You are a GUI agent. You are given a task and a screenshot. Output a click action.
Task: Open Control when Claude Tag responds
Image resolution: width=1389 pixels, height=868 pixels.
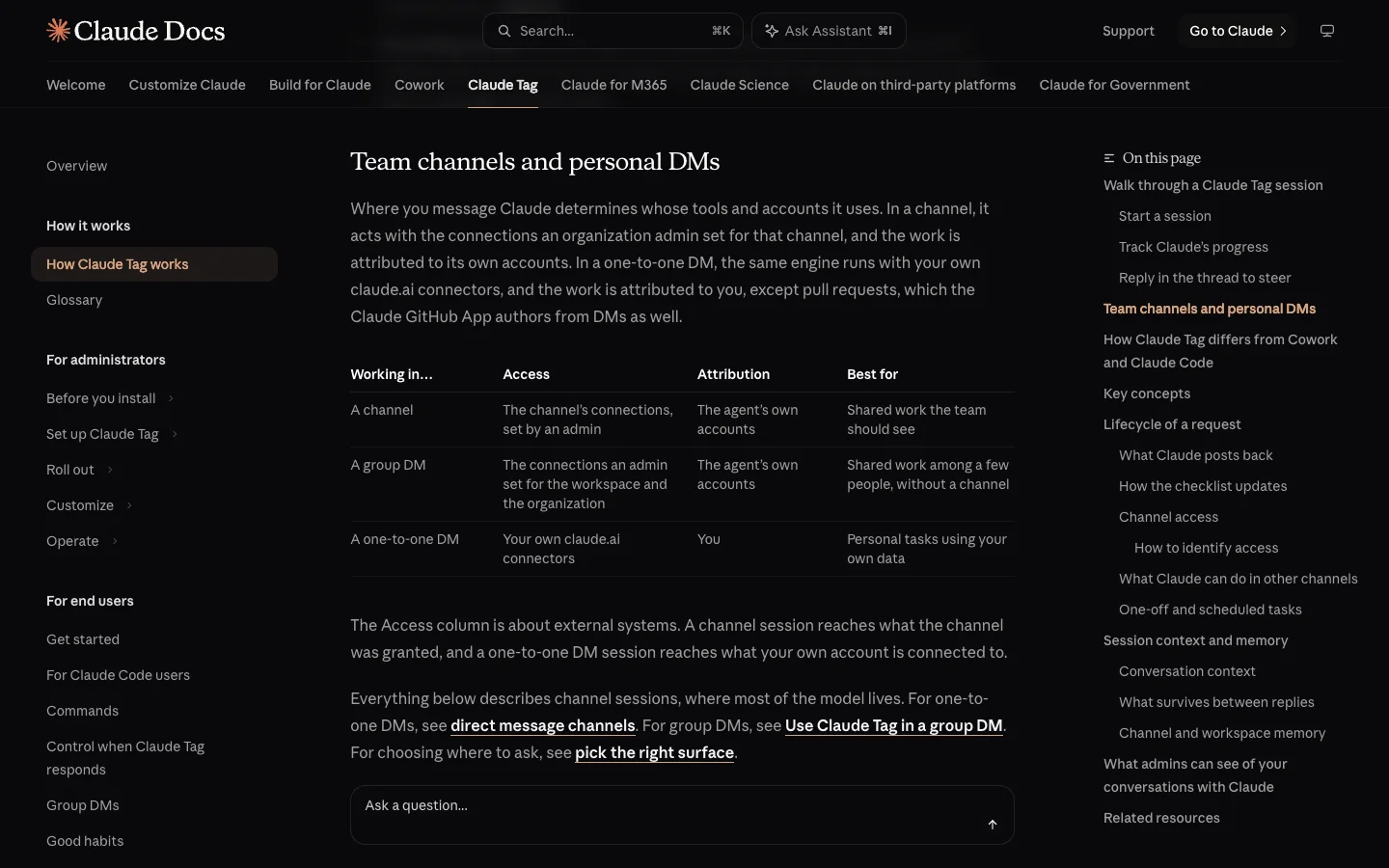click(125, 758)
